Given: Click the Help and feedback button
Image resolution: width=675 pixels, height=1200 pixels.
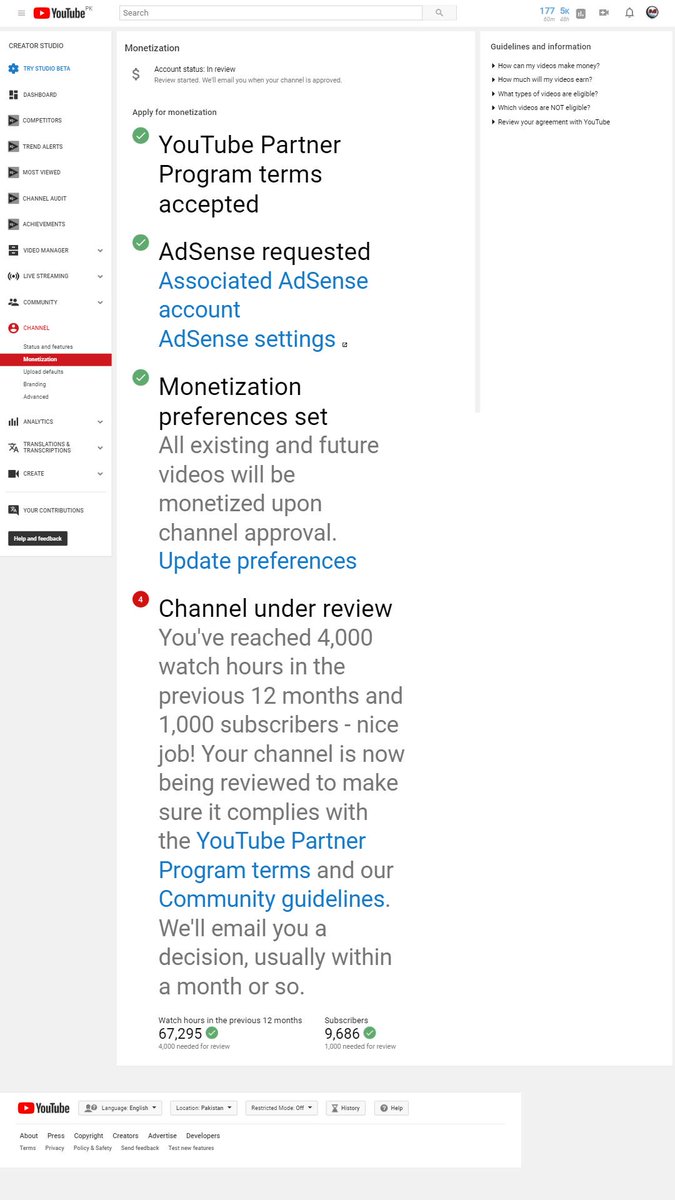Looking at the screenshot, I should tap(38, 538).
